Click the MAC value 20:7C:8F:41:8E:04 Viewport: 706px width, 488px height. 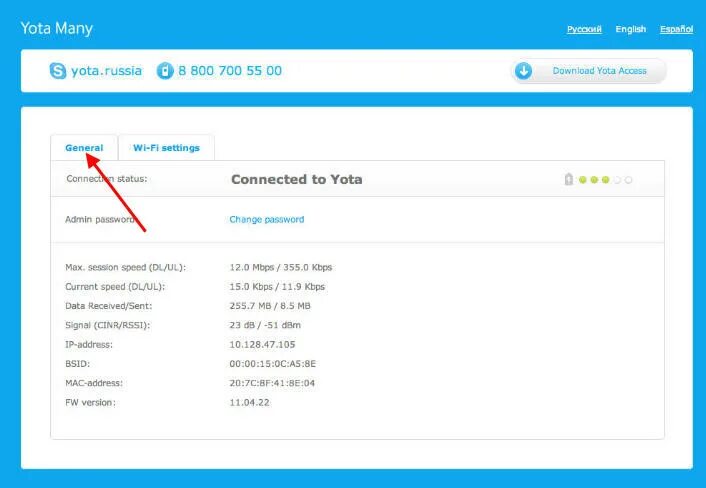[272, 383]
